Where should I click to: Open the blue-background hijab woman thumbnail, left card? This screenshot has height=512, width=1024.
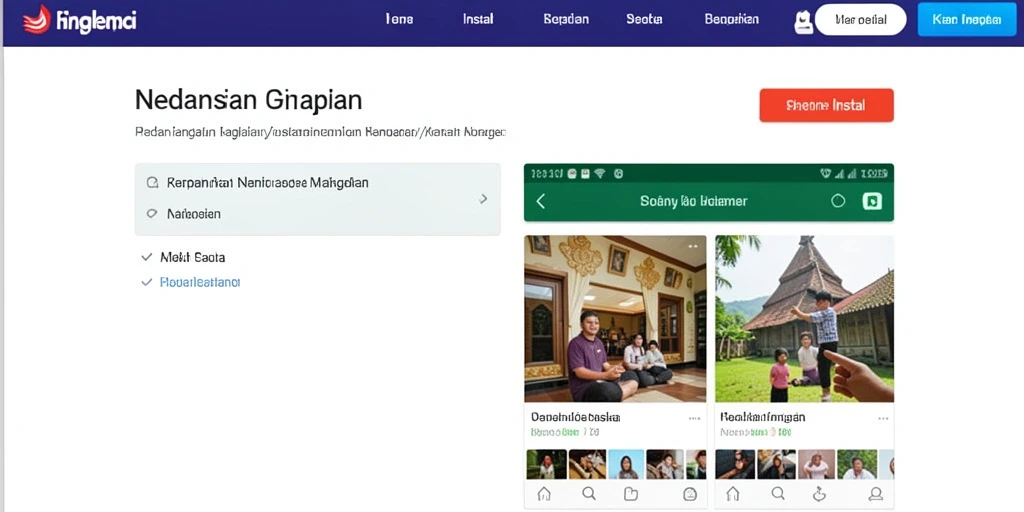tap(626, 464)
